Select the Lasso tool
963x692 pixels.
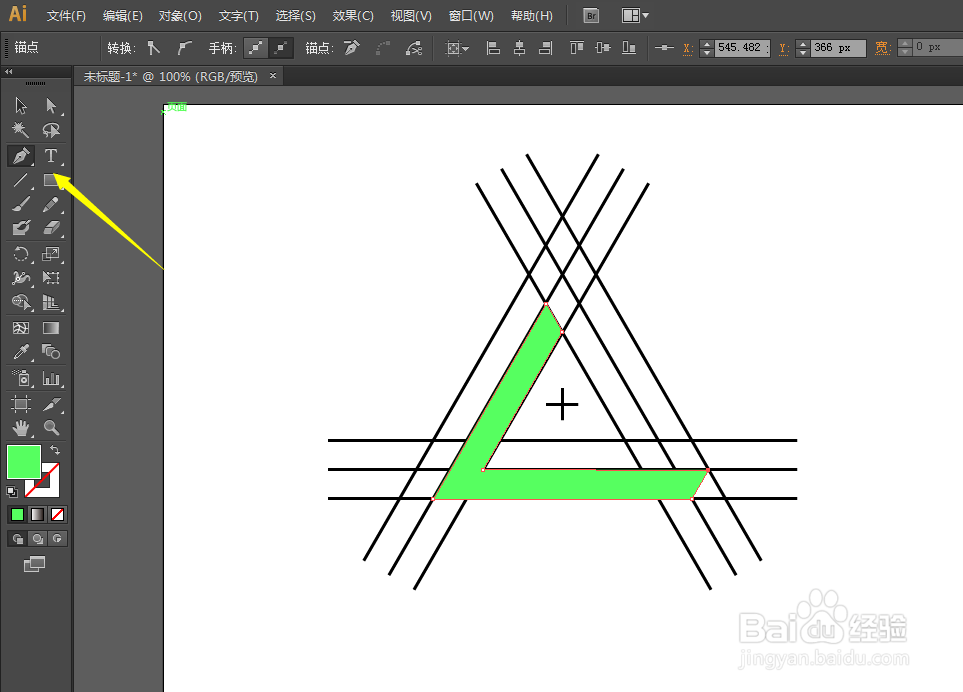coord(51,130)
